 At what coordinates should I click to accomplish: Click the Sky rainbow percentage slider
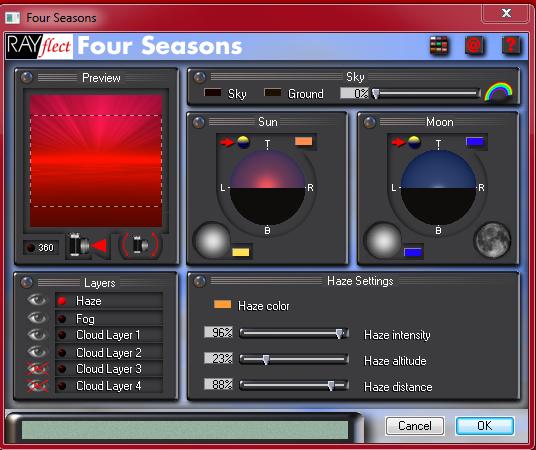point(426,93)
